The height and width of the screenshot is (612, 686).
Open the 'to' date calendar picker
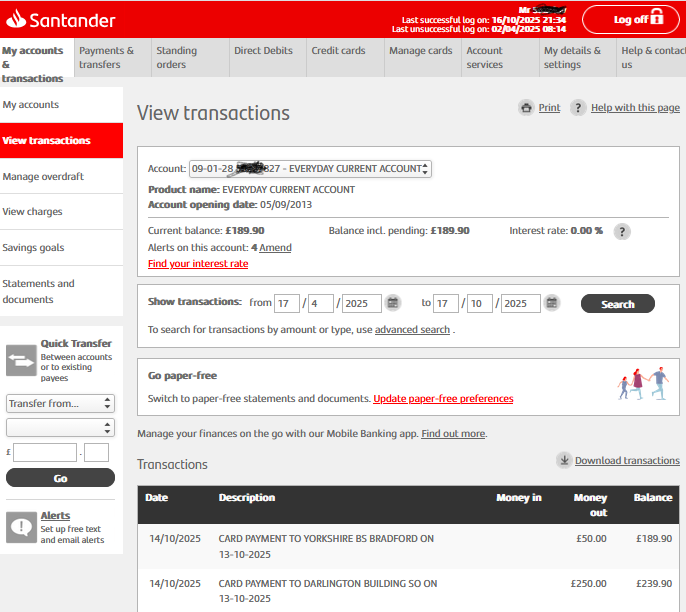click(552, 303)
